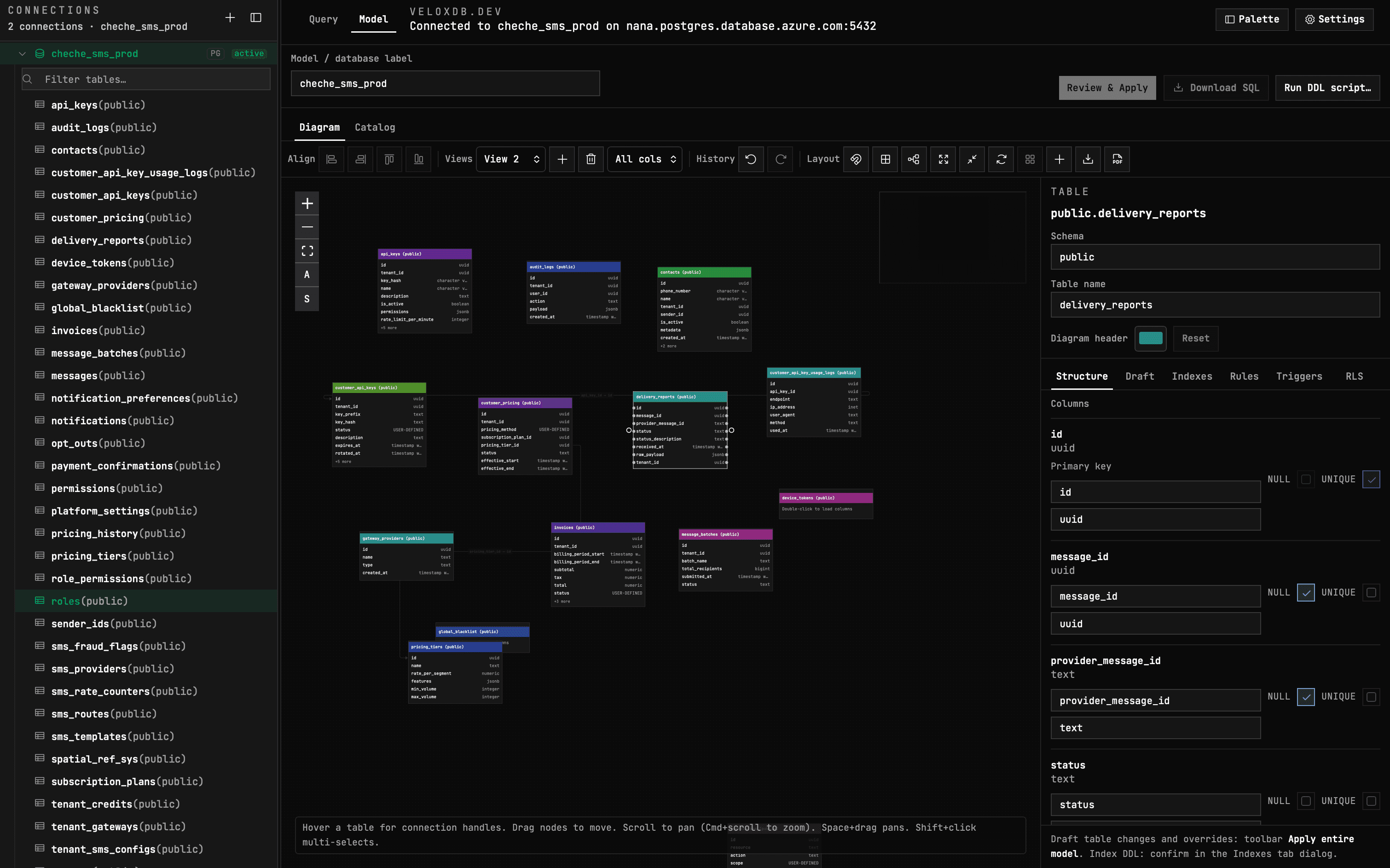Refresh the diagram layout

1001,159
